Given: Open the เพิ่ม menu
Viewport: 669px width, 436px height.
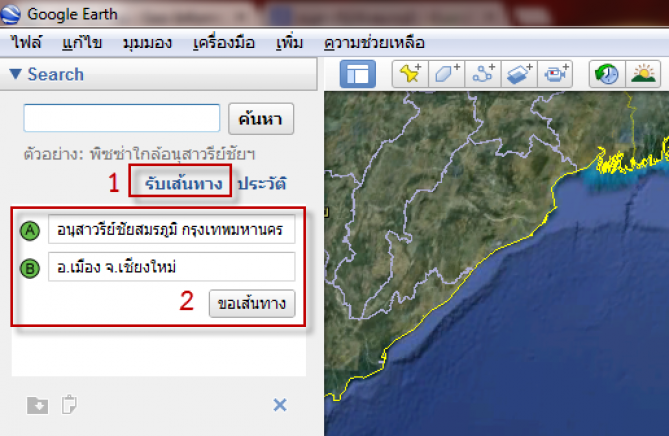Looking at the screenshot, I should click(289, 43).
